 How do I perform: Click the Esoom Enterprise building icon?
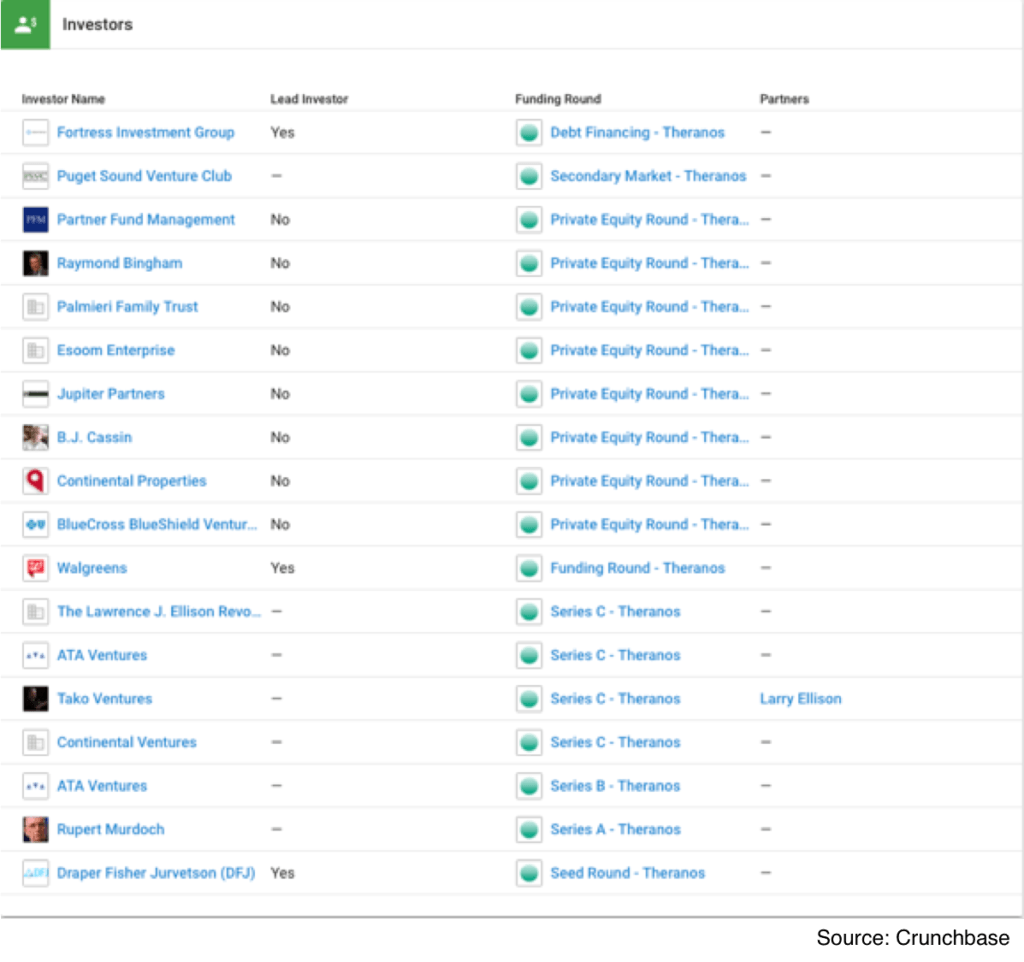(x=35, y=351)
